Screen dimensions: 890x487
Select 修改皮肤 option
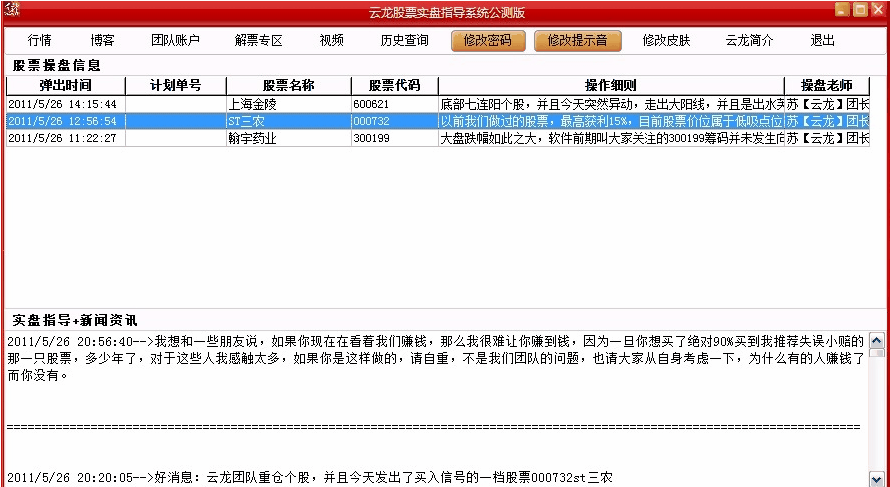666,40
